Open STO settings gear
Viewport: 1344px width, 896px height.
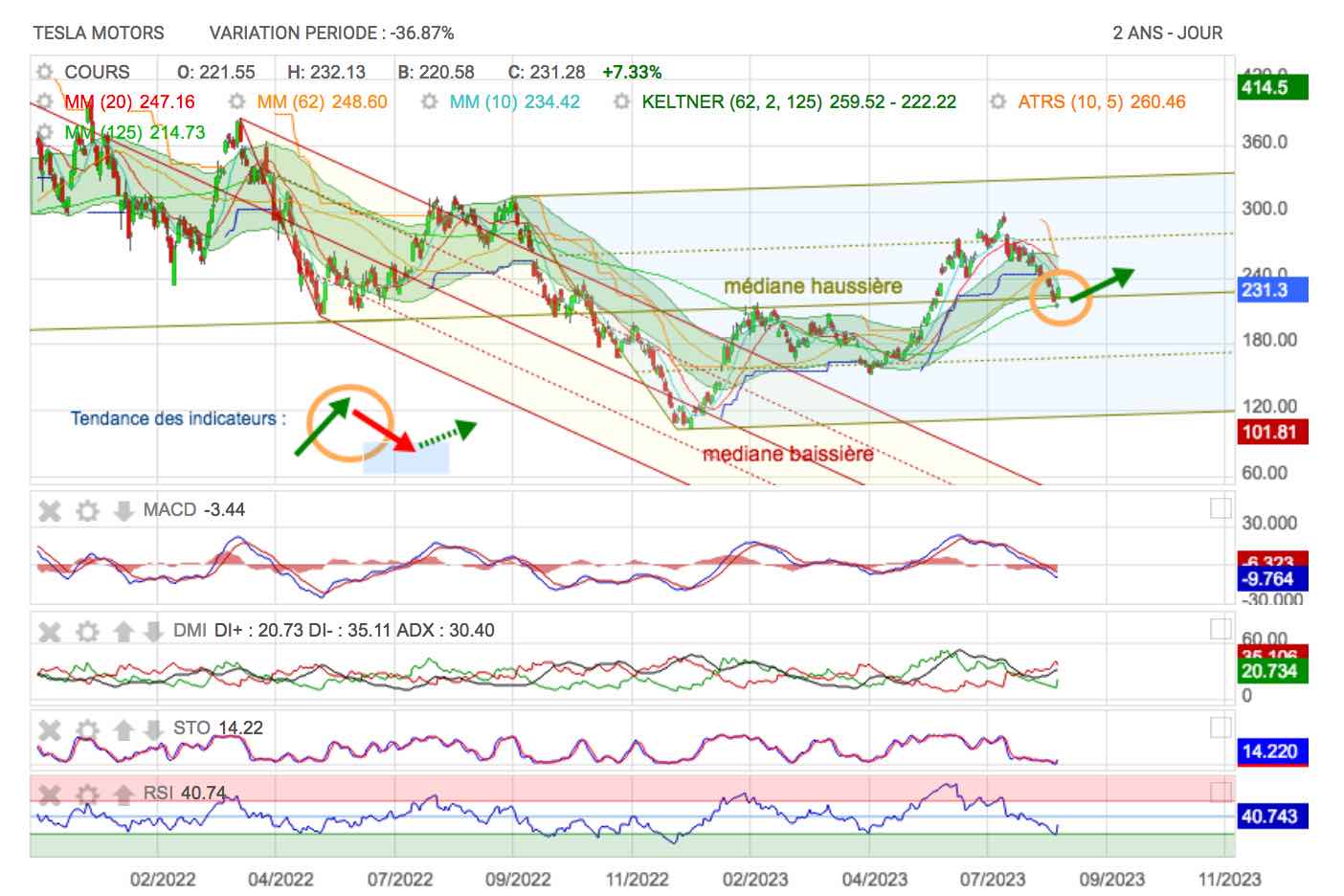[x=87, y=729]
